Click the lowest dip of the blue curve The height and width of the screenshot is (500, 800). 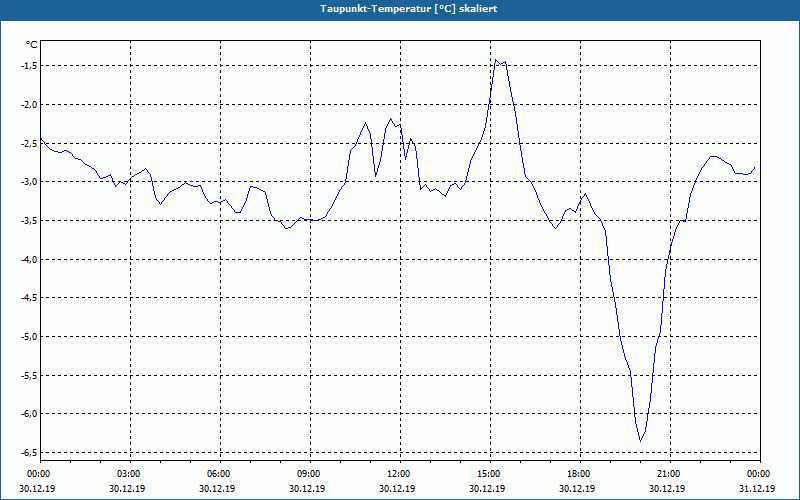tap(640, 441)
